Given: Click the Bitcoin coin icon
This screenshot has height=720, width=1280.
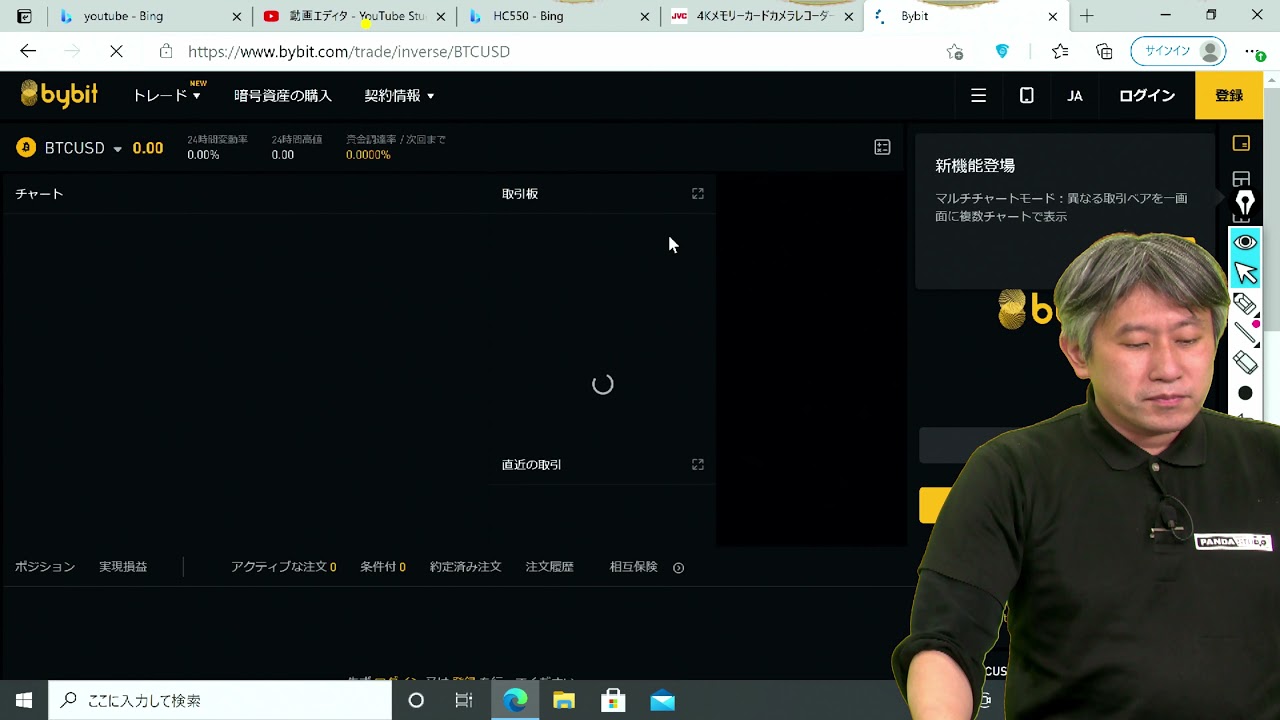Looking at the screenshot, I should click(26, 148).
